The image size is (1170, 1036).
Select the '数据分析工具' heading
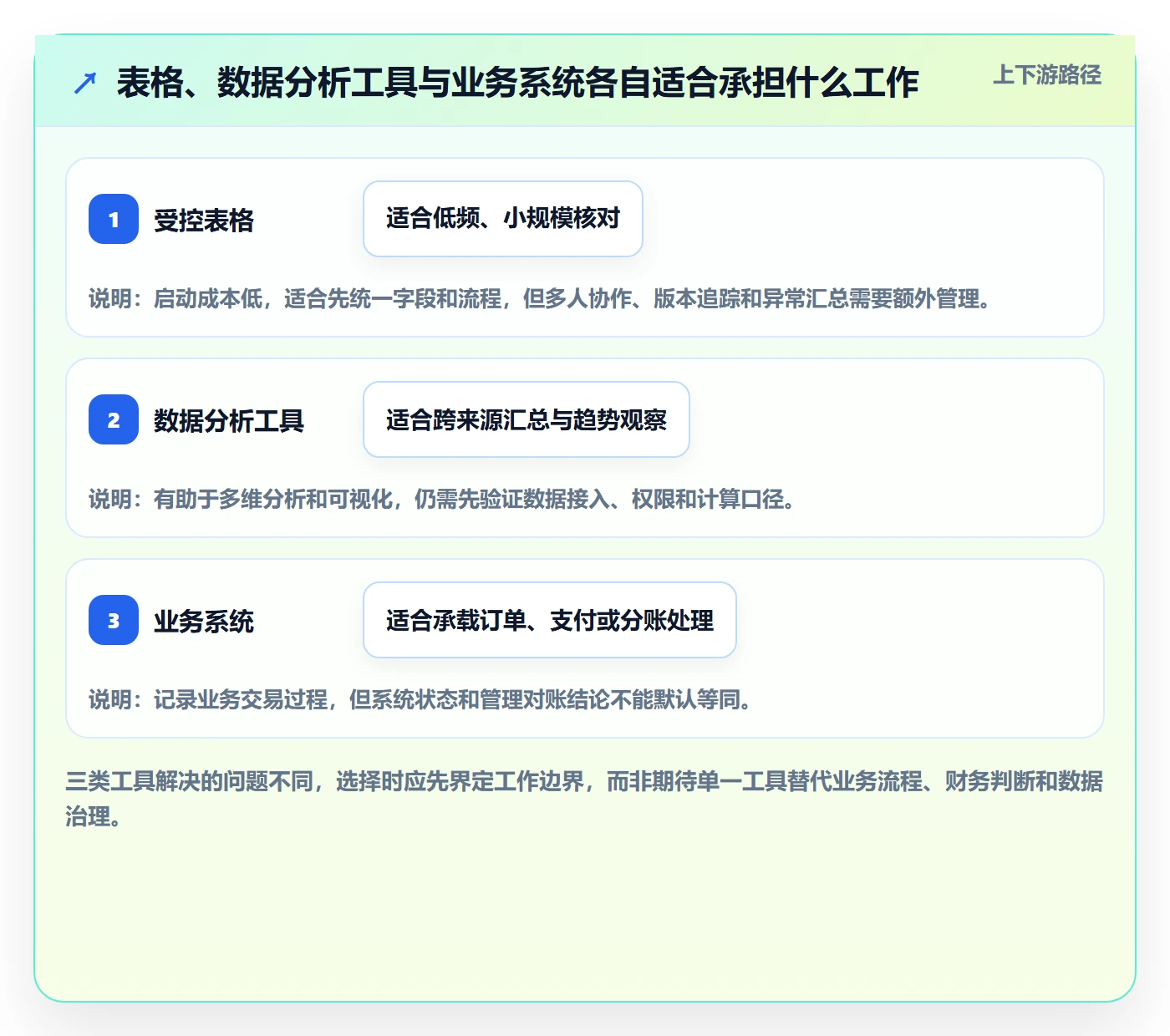pyautogui.click(x=229, y=421)
